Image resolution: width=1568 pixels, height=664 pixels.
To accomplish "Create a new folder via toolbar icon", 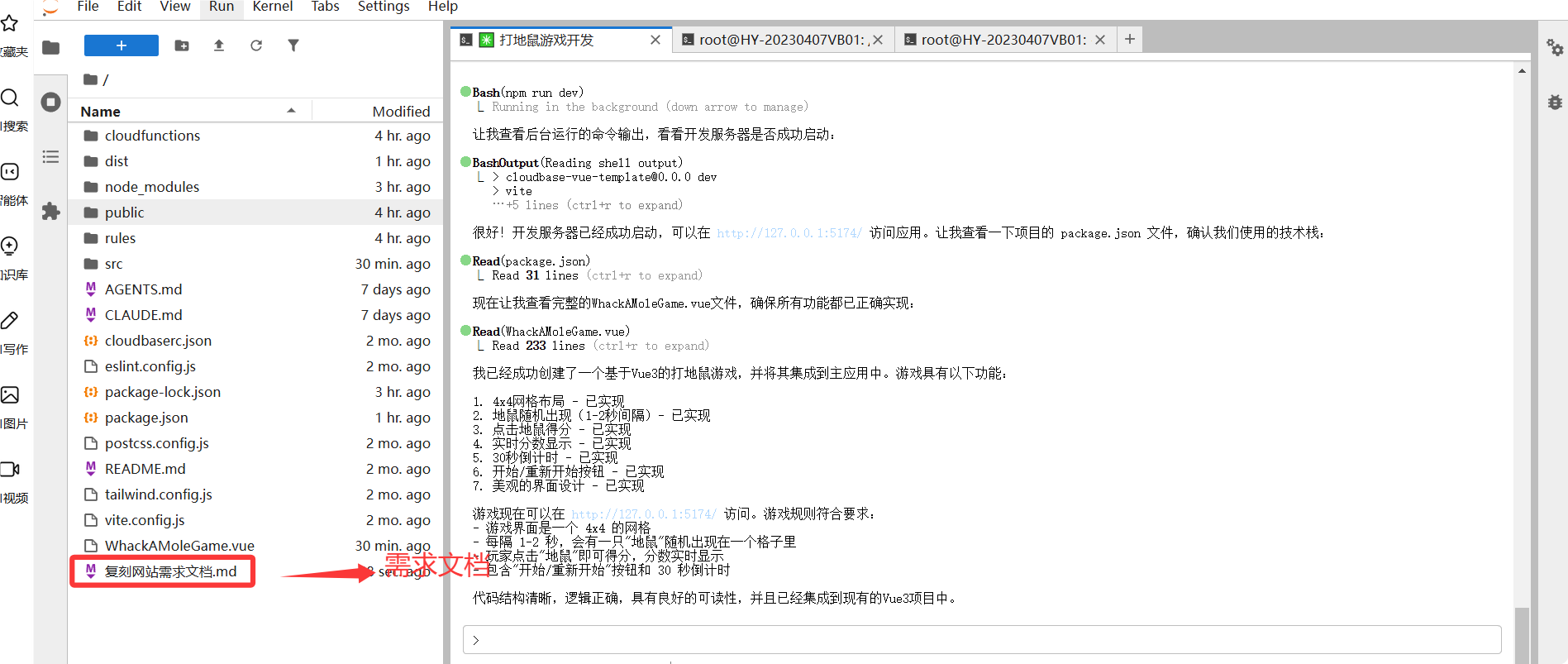I will 182,45.
